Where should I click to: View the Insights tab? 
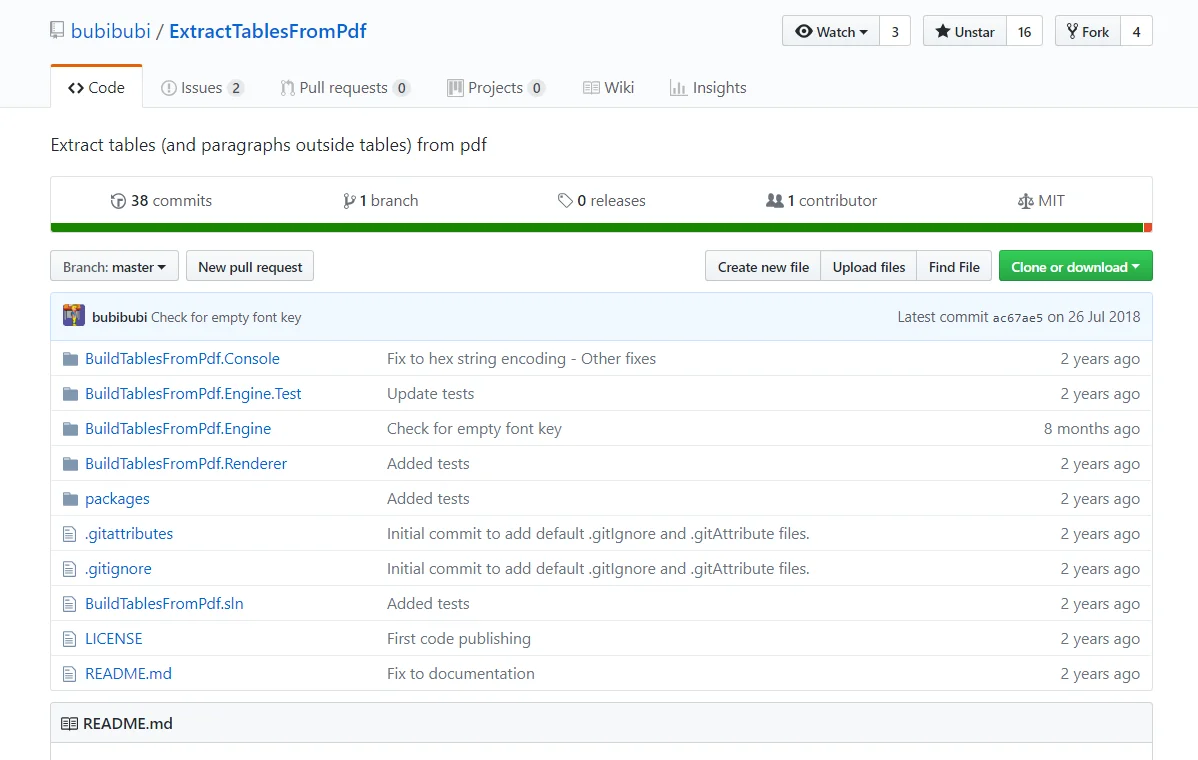pyautogui.click(x=708, y=88)
